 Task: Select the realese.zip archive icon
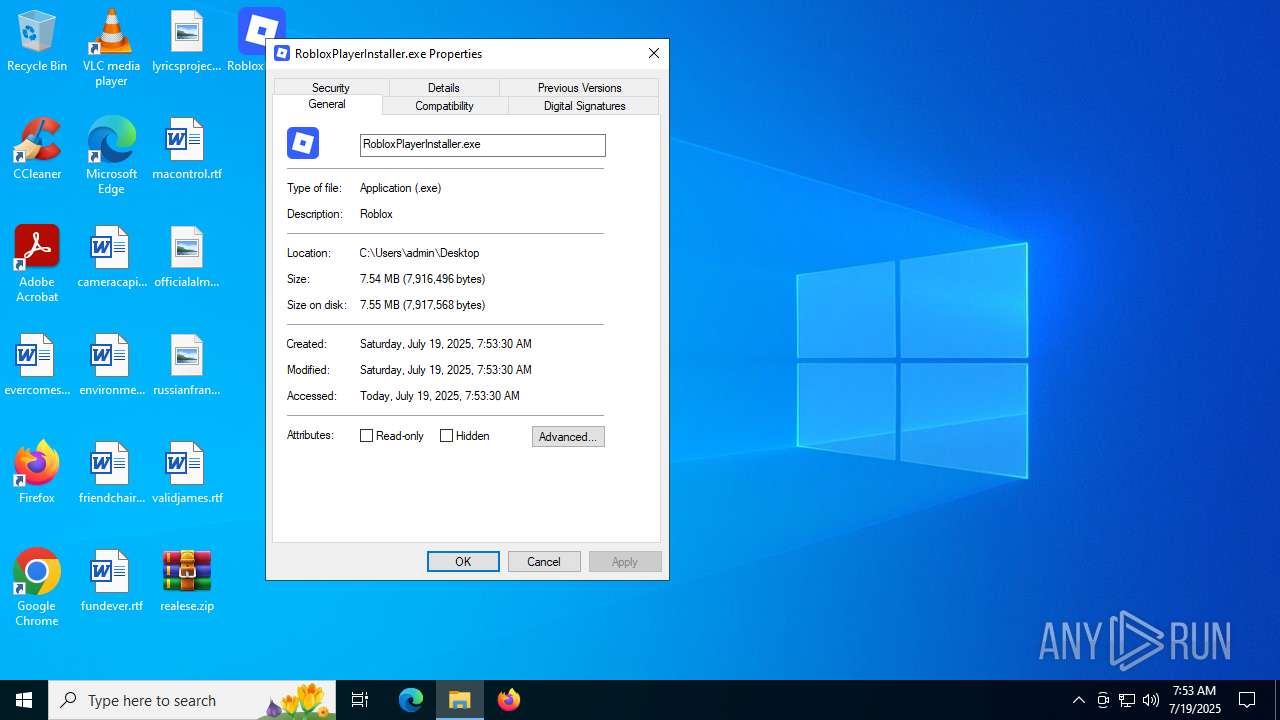186,581
